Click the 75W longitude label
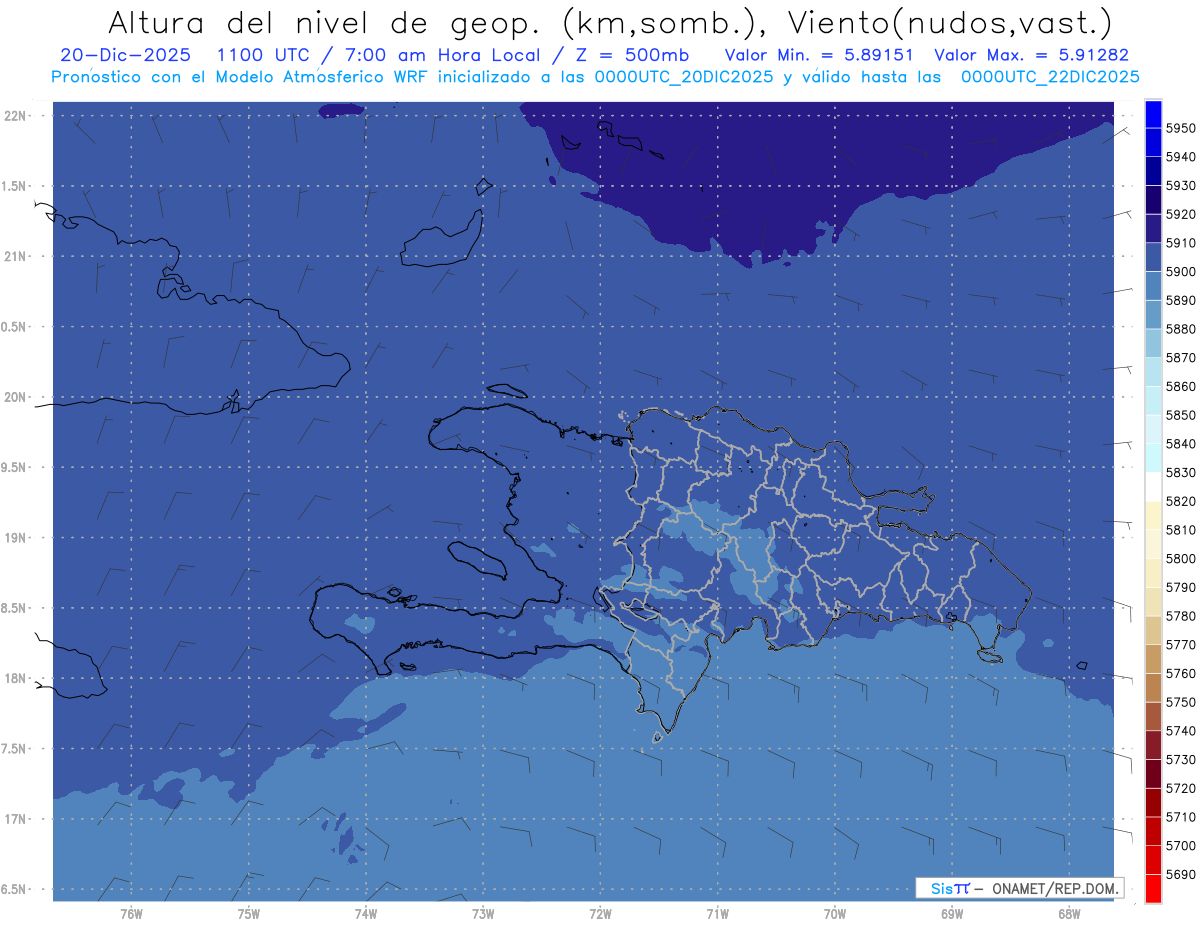1200x927 pixels. (249, 914)
